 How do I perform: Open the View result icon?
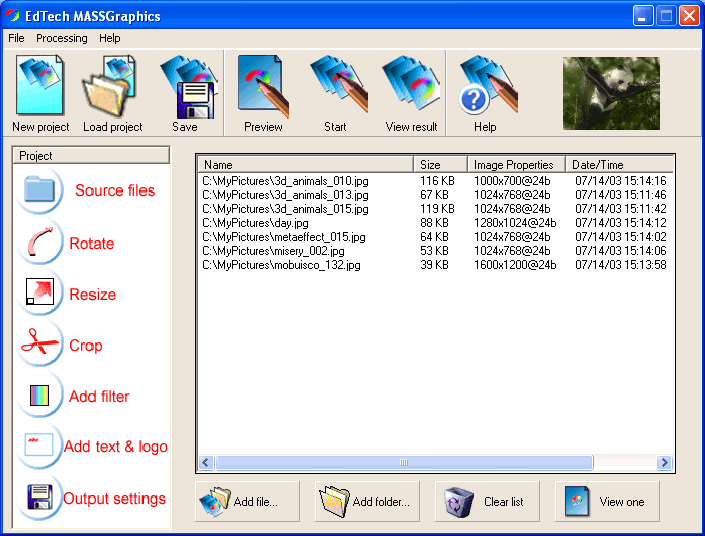tap(411, 83)
